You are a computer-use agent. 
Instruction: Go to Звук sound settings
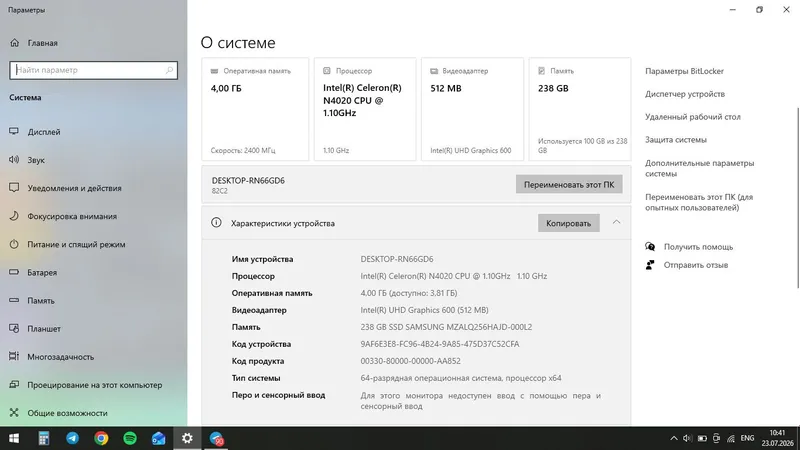[27, 160]
